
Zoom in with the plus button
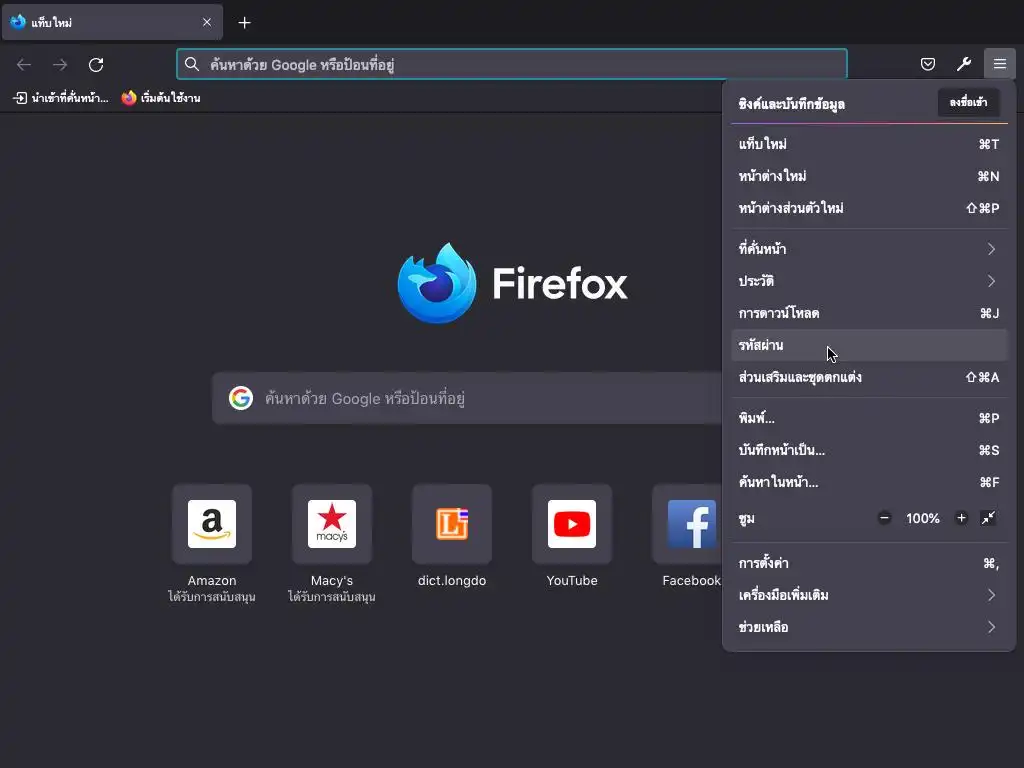(961, 518)
